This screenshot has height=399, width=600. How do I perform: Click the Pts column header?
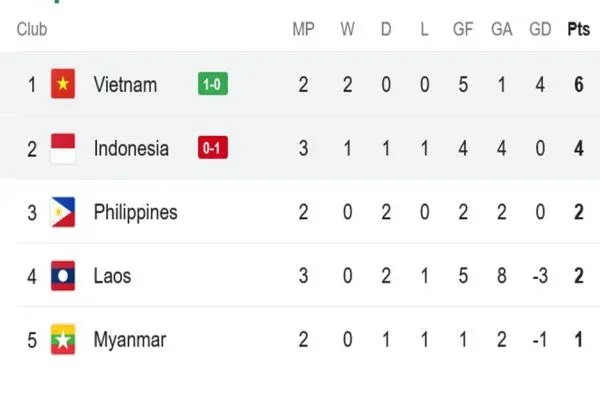tap(579, 29)
